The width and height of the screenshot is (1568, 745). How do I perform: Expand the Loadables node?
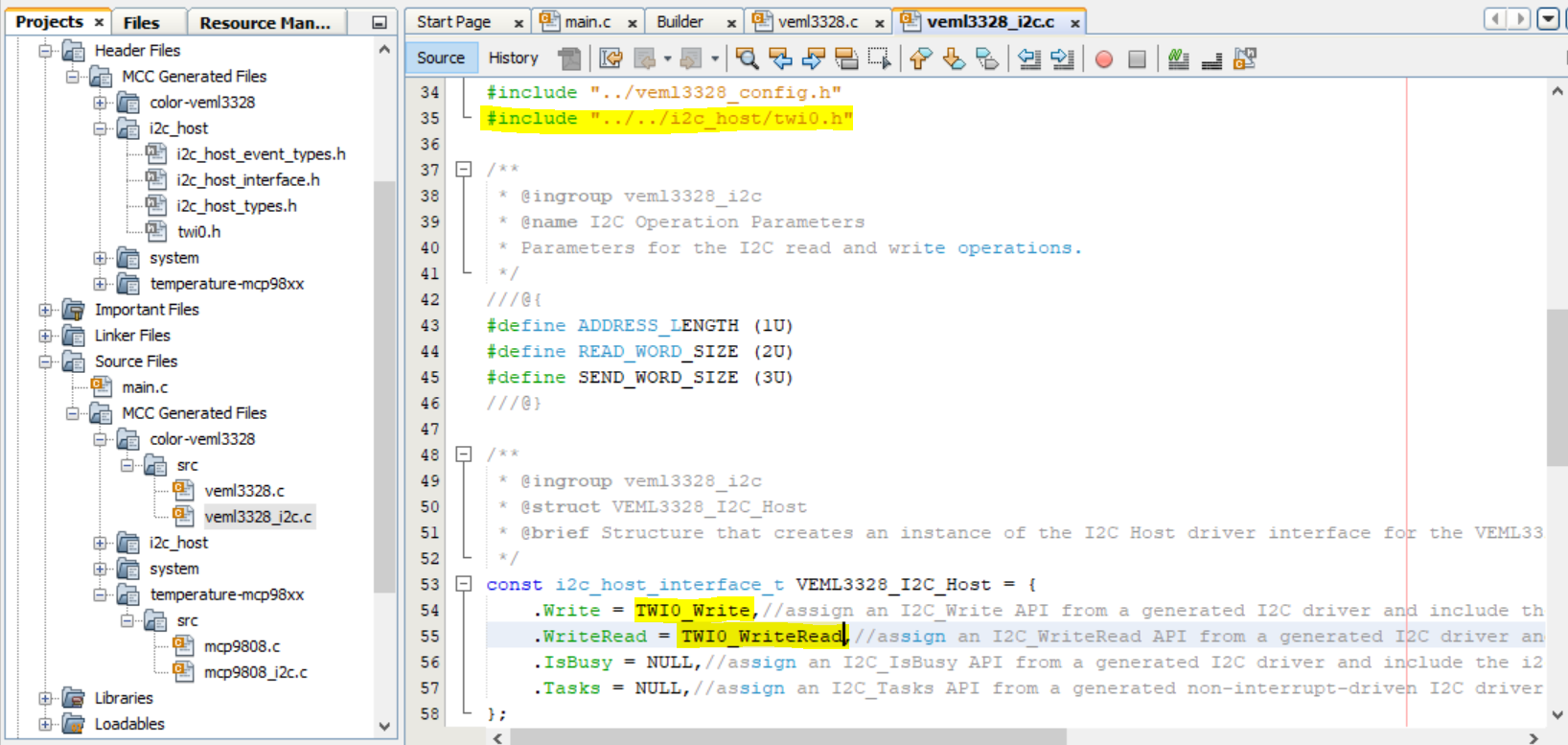coord(45,723)
